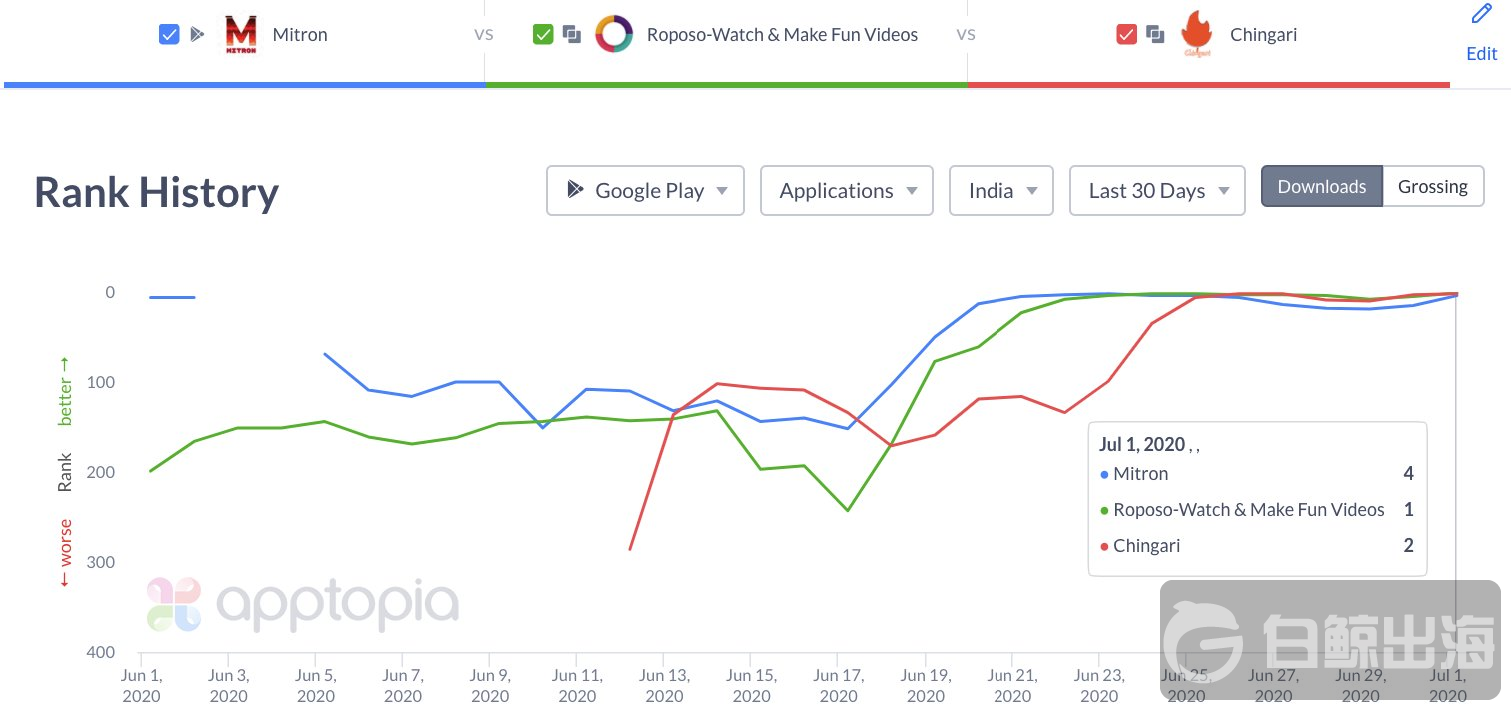Click the Roposo colorful ring logo

pyautogui.click(x=614, y=35)
